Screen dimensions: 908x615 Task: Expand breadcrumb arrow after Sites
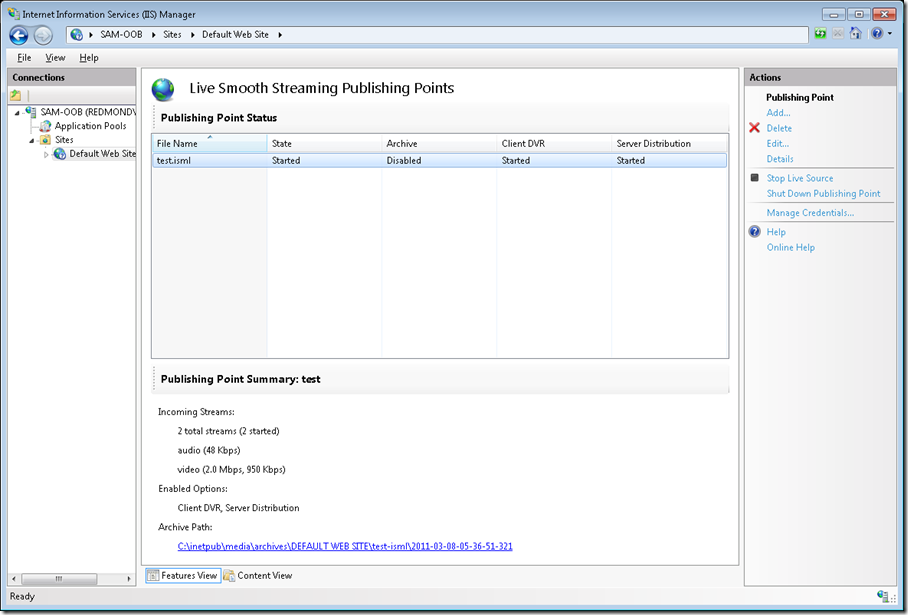[x=193, y=35]
